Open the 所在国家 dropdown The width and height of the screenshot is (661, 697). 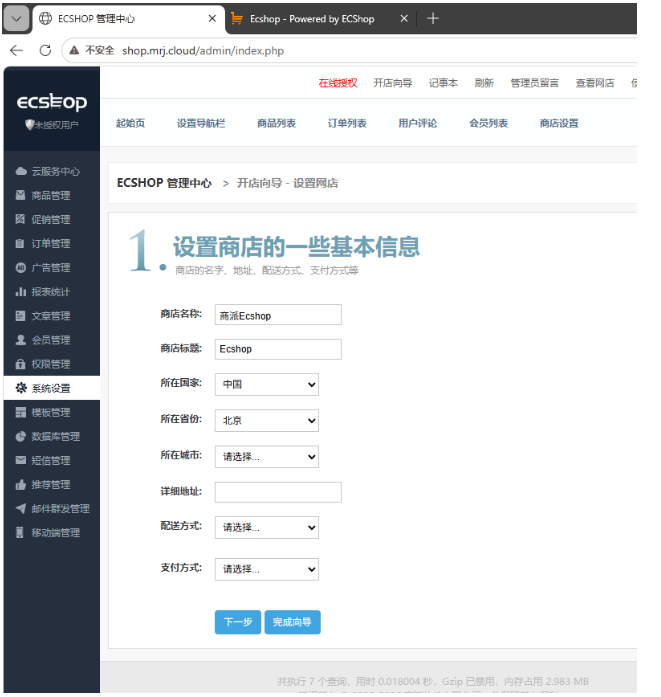coord(267,384)
